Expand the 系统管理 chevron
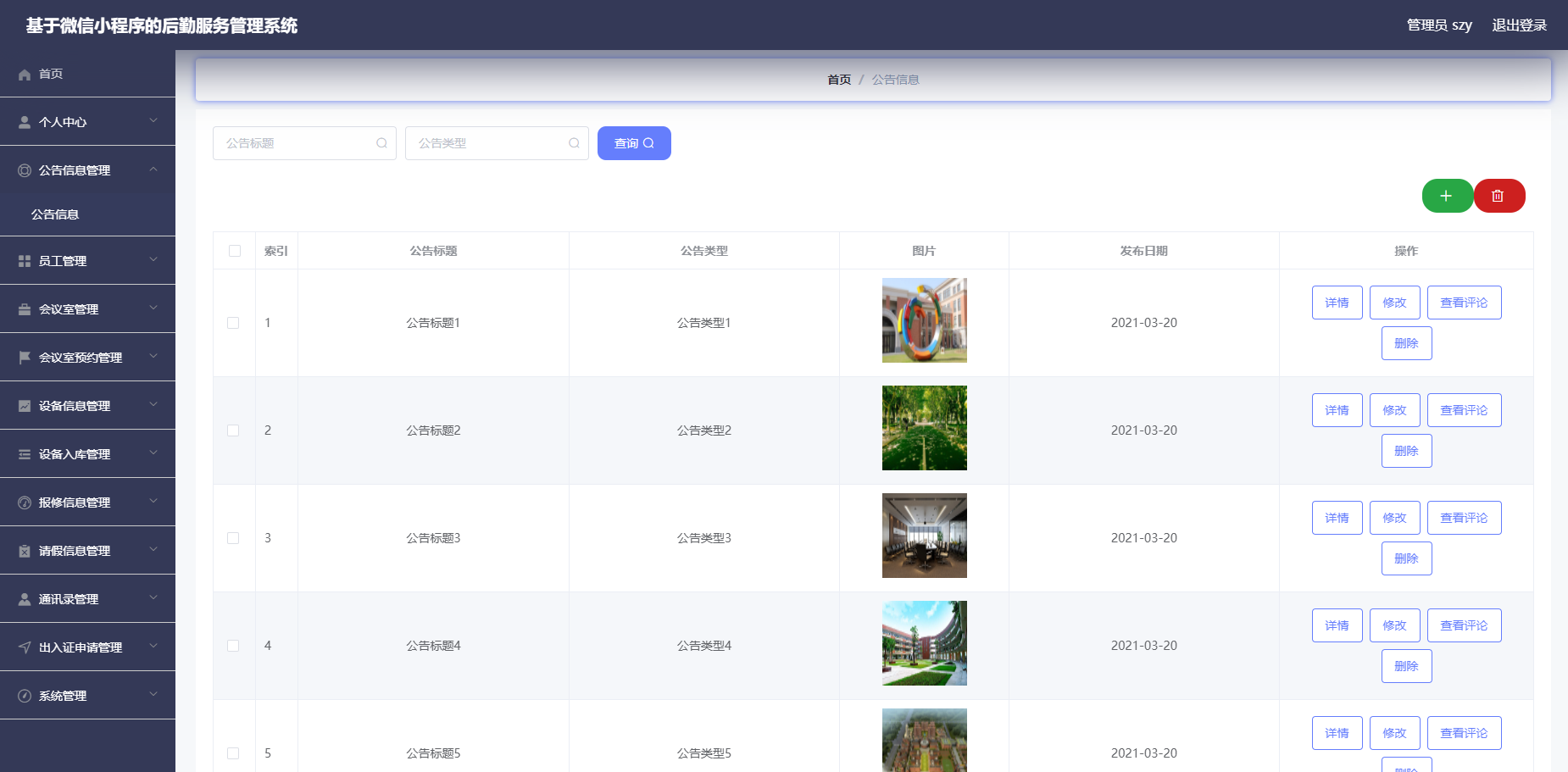Viewport: 1568px width, 772px height. [153, 695]
